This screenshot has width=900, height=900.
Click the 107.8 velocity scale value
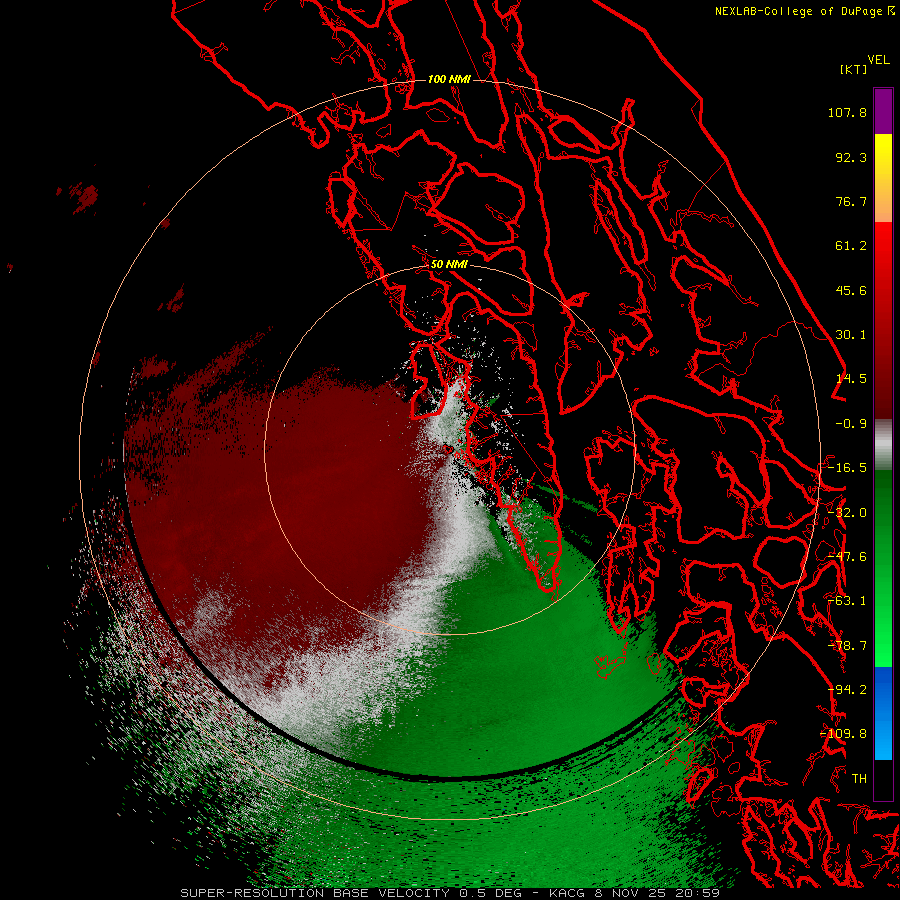(847, 112)
